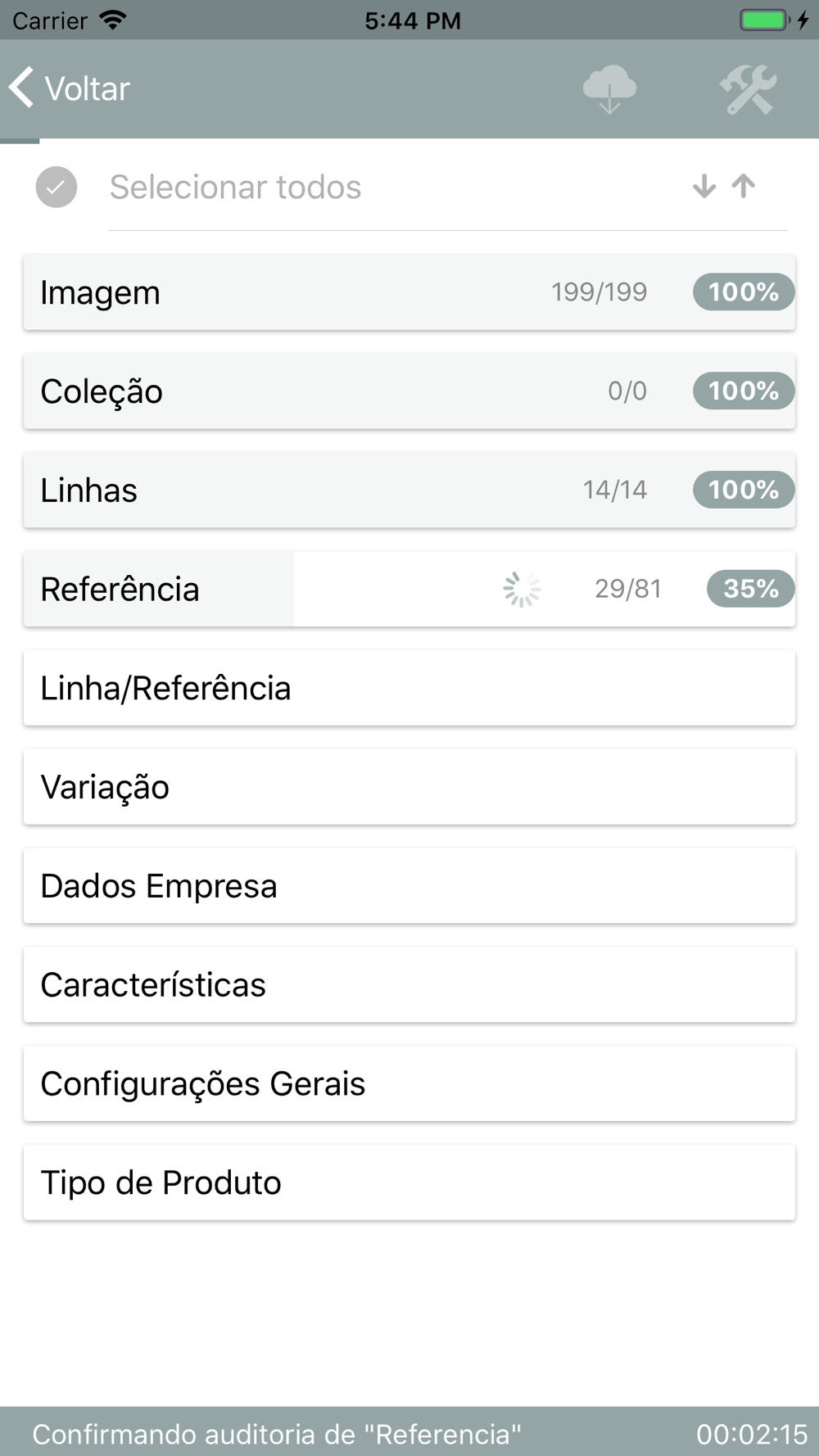Select the Linha/Referência item
This screenshot has height=1456, width=819.
(x=409, y=688)
